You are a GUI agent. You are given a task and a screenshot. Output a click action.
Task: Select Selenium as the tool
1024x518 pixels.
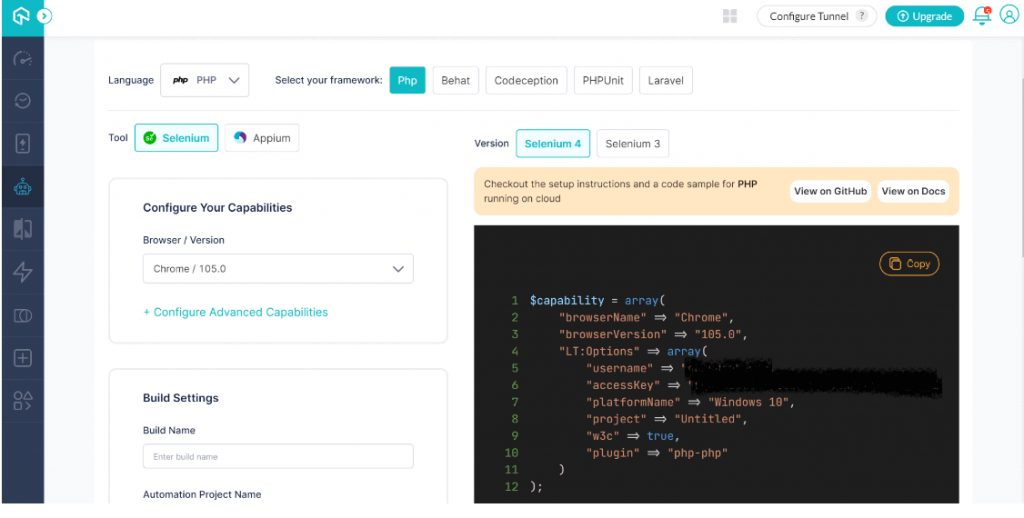[176, 138]
